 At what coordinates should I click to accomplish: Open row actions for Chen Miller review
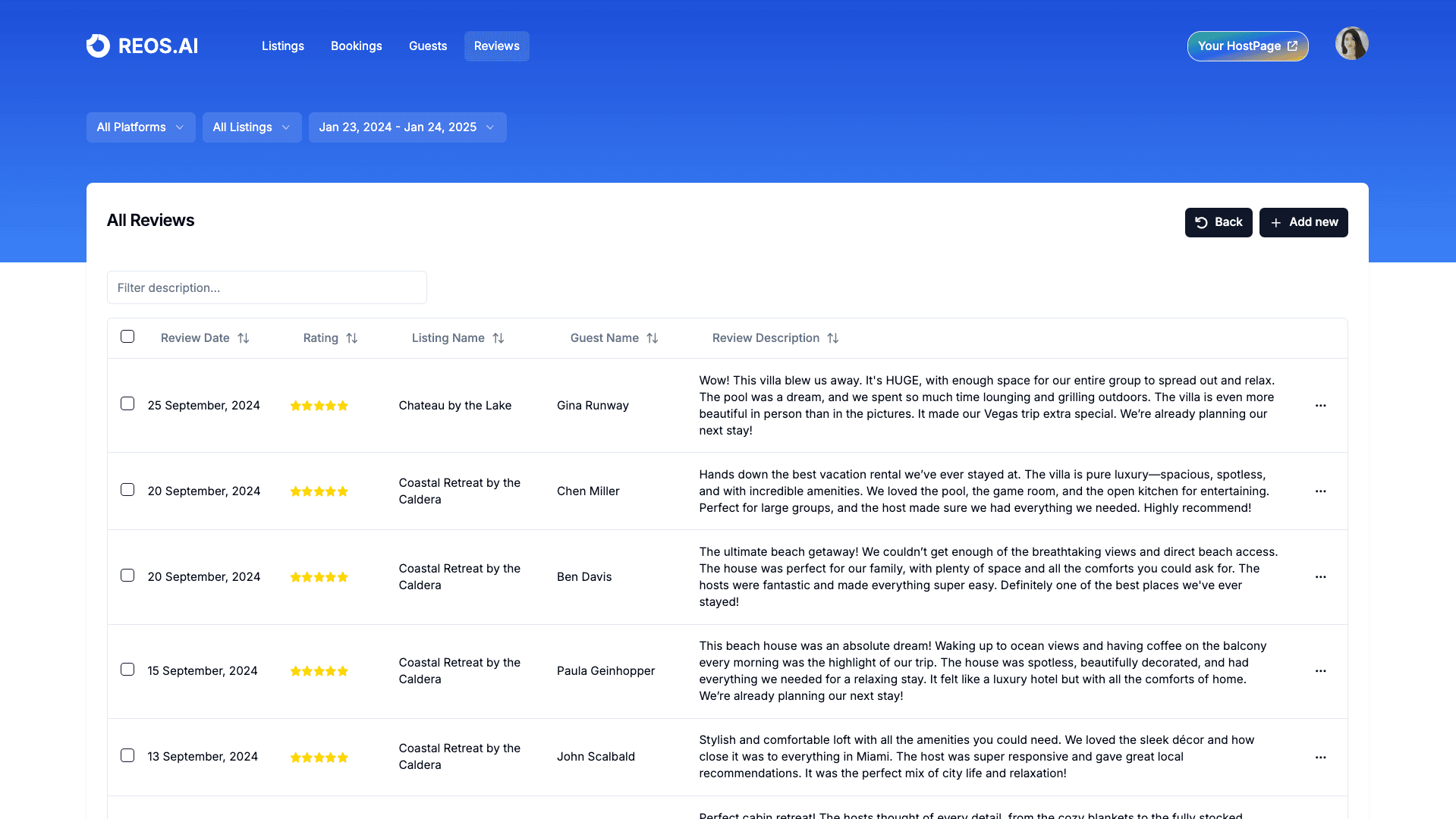[x=1320, y=491]
